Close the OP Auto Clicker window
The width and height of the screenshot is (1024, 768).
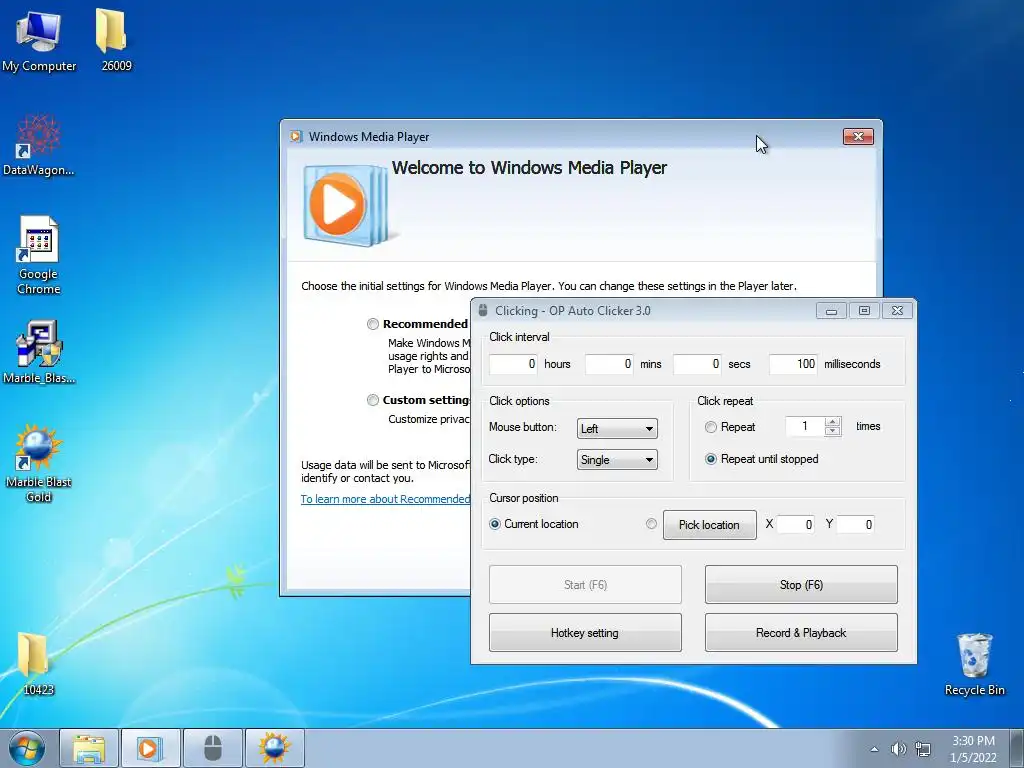coord(897,311)
